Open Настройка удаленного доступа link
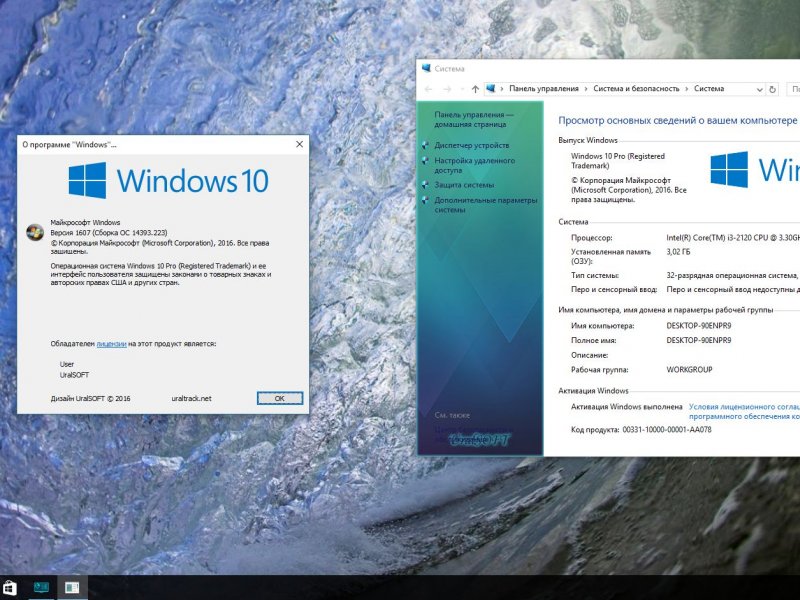This screenshot has height=600, width=800. coord(474,165)
